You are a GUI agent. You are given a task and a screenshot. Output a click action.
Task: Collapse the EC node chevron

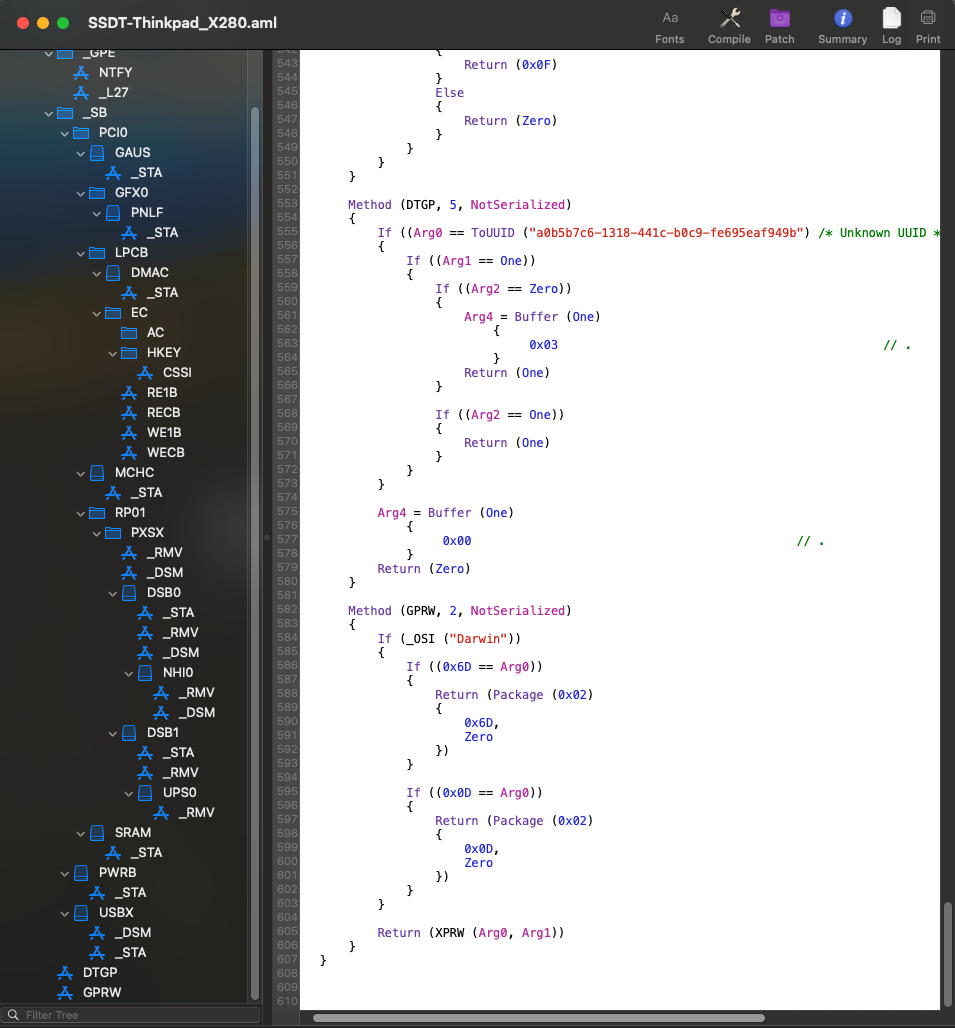tap(96, 313)
